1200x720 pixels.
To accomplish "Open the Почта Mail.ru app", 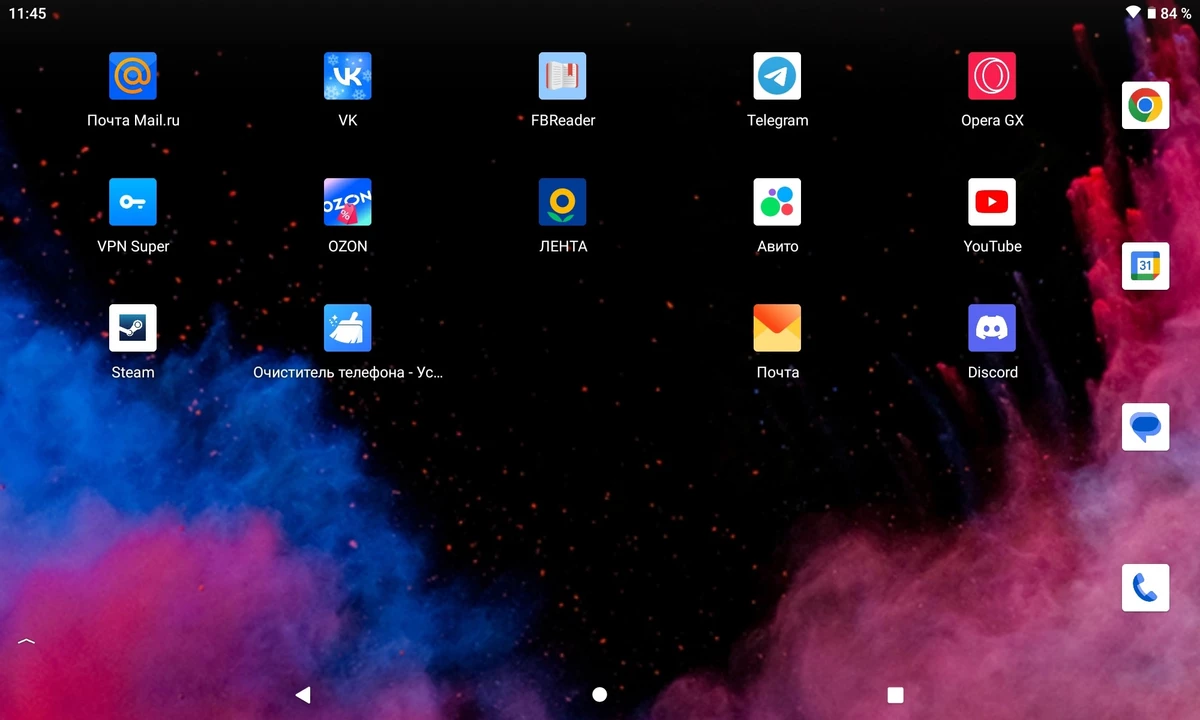I will pyautogui.click(x=133, y=77).
